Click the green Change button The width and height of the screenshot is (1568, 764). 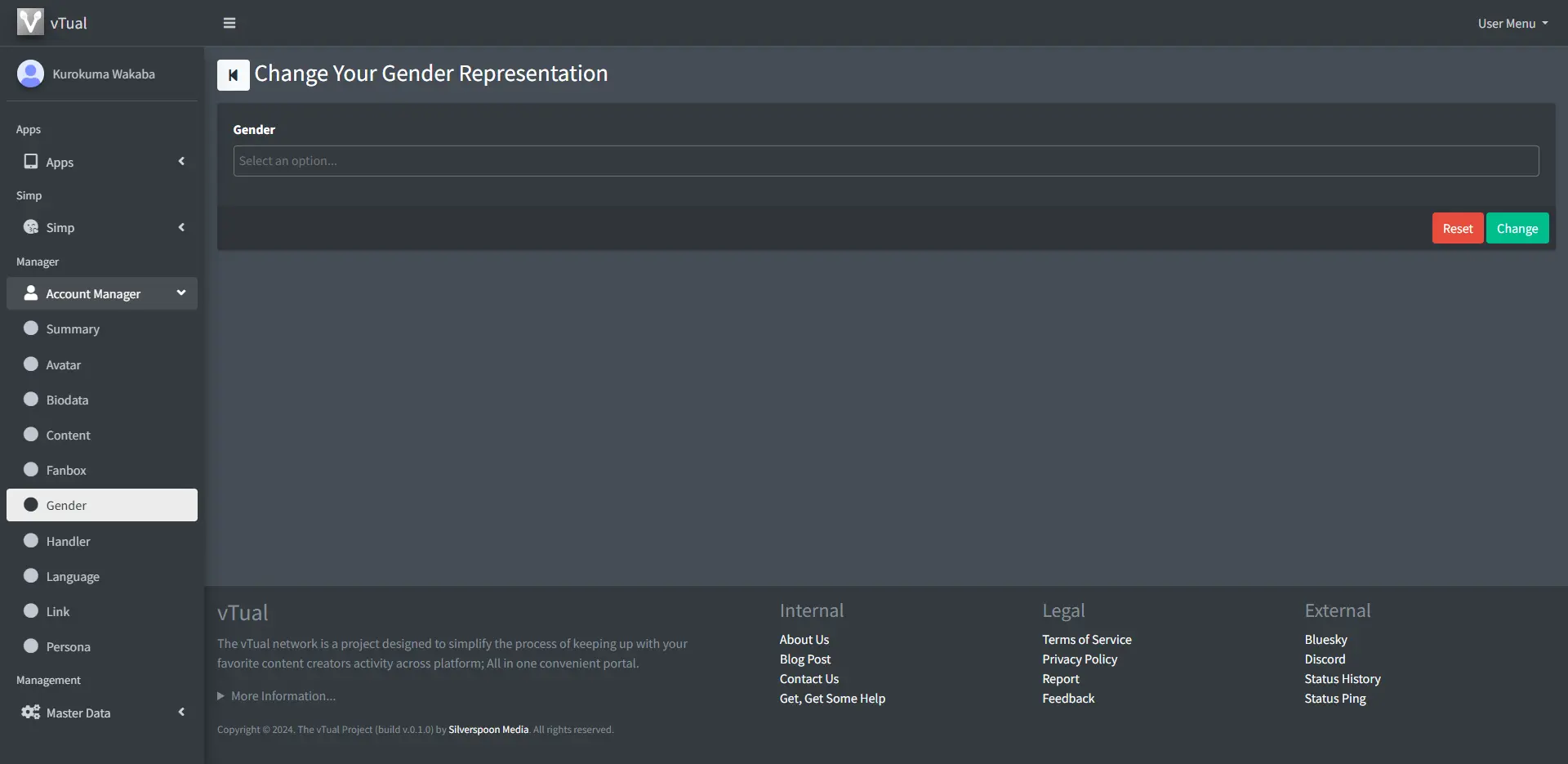1517,229
